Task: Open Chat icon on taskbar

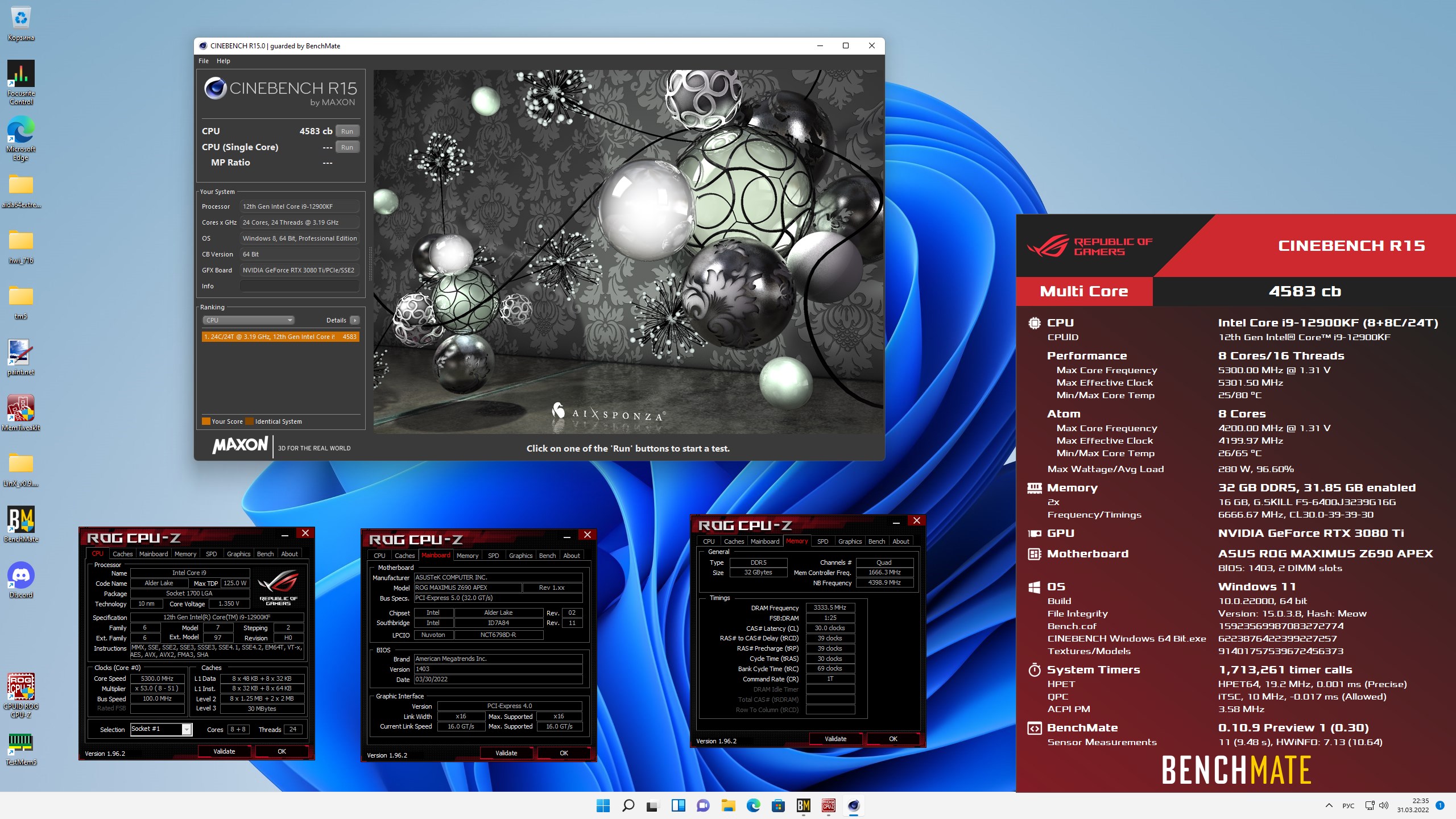Action: (703, 805)
